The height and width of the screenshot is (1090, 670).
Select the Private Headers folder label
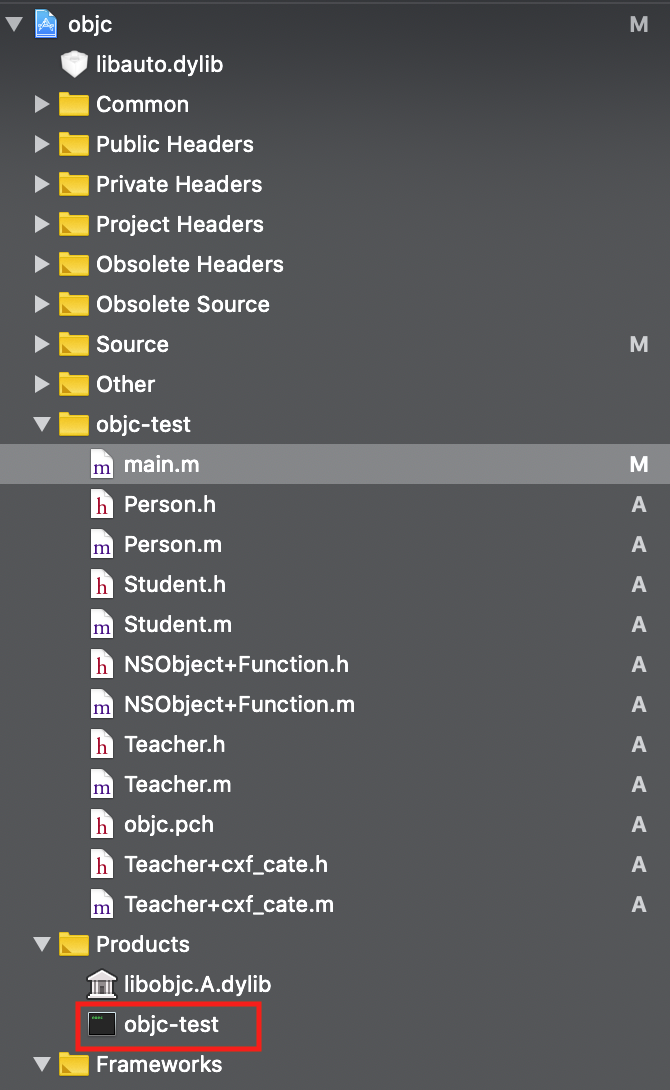[179, 184]
